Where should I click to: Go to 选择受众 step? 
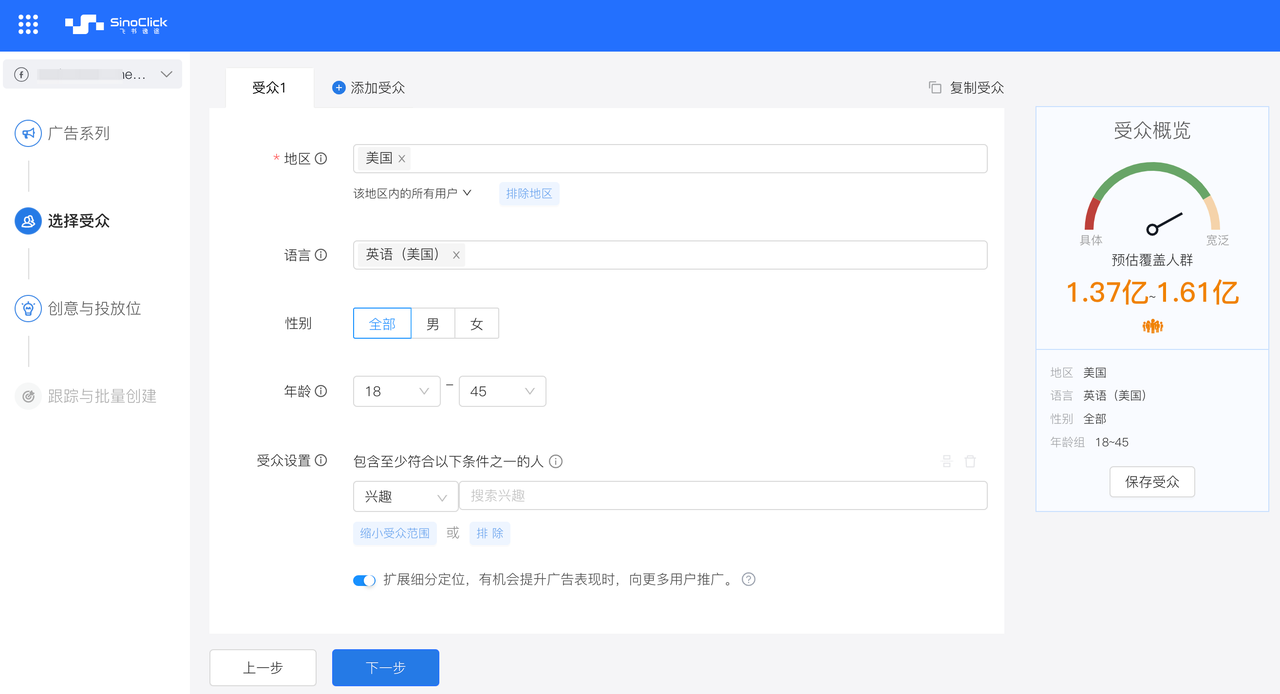coord(79,221)
